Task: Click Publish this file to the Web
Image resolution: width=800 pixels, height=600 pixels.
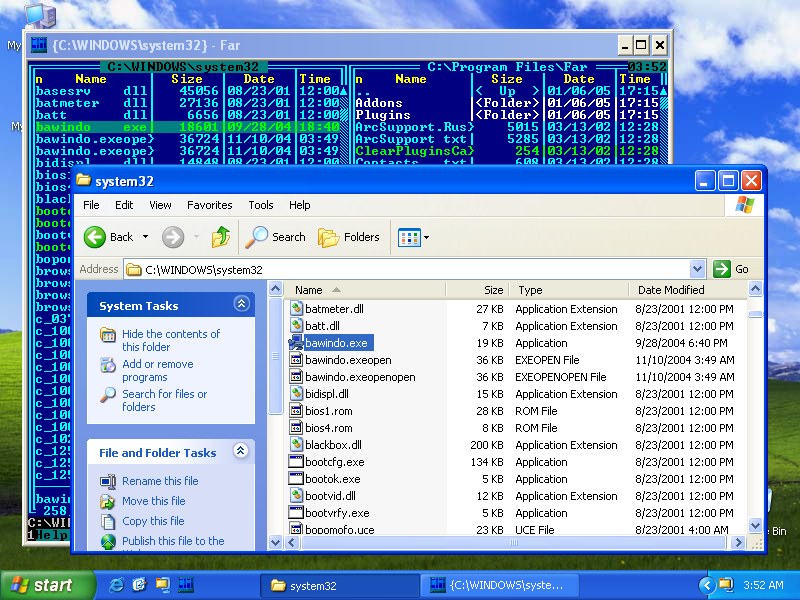Action: (x=173, y=542)
